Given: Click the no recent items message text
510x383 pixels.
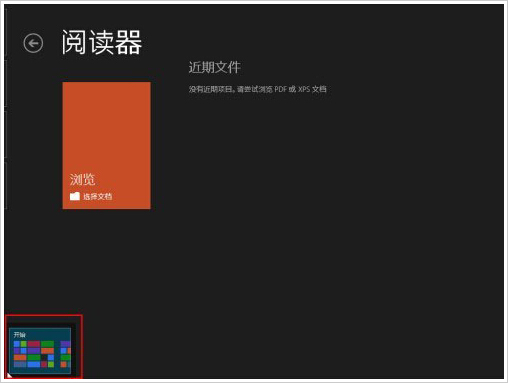Looking at the screenshot, I should point(258,89).
